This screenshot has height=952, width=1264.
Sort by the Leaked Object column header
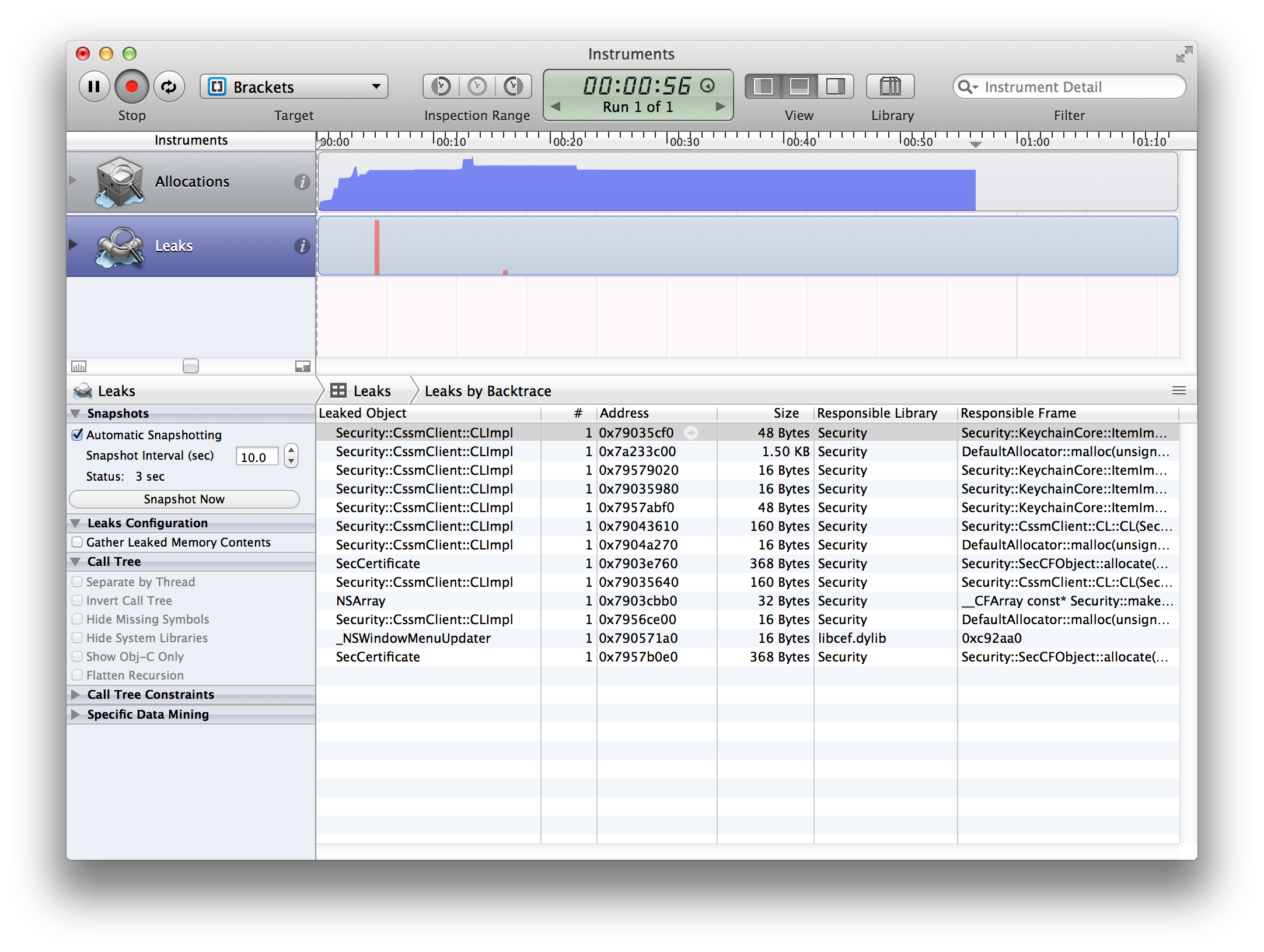(x=428, y=413)
